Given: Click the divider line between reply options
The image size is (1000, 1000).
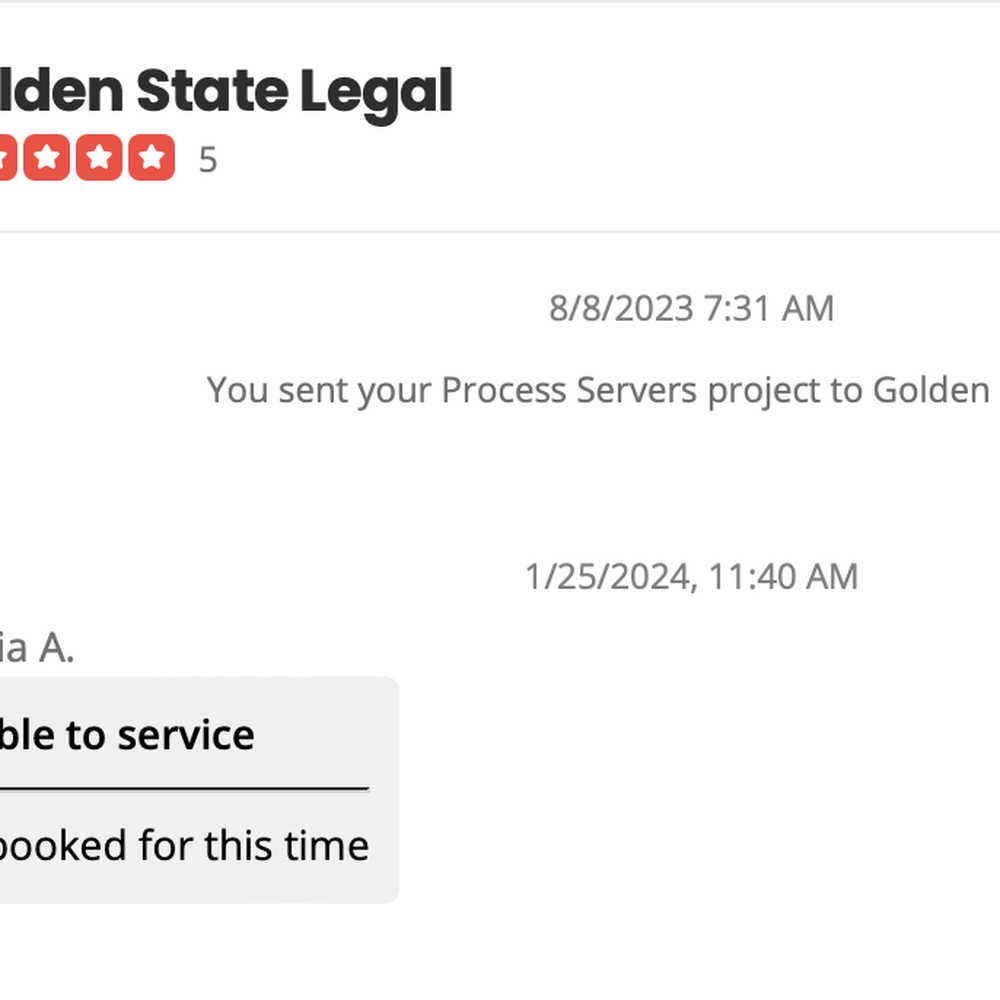Looking at the screenshot, I should tap(185, 790).
